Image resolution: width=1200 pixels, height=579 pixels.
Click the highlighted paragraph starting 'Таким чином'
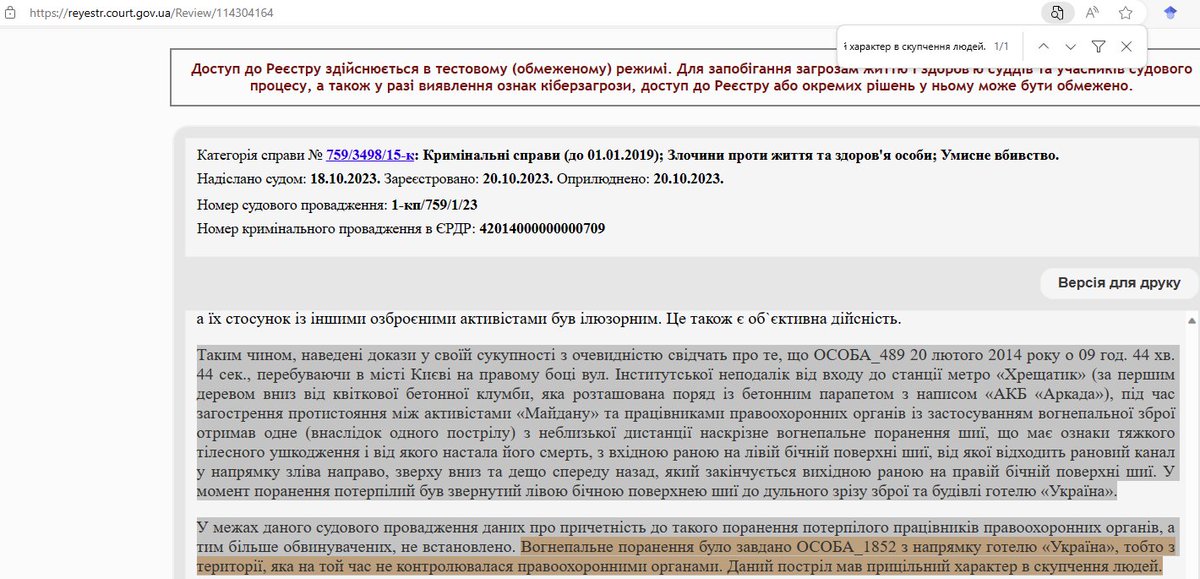(x=688, y=423)
